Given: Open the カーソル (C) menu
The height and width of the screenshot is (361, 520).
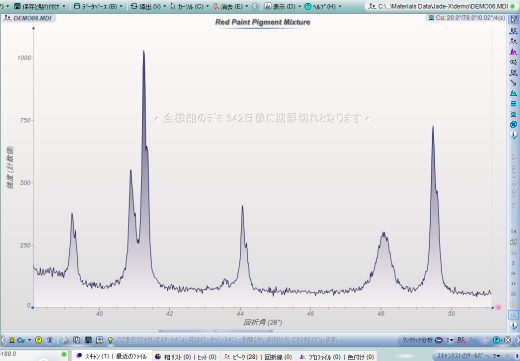Looking at the screenshot, I should point(187,6).
